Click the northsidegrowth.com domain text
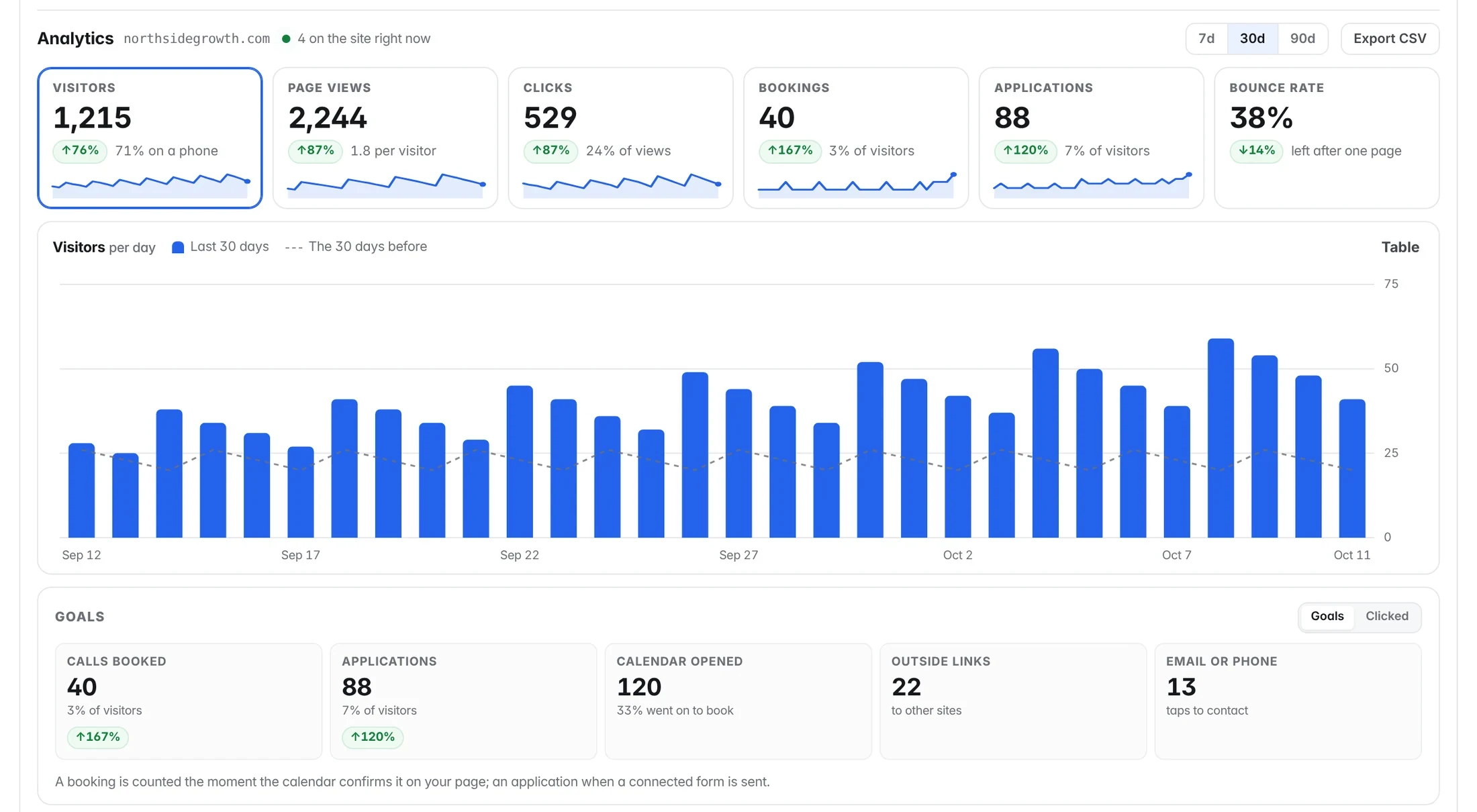The height and width of the screenshot is (812, 1477). pos(197,39)
